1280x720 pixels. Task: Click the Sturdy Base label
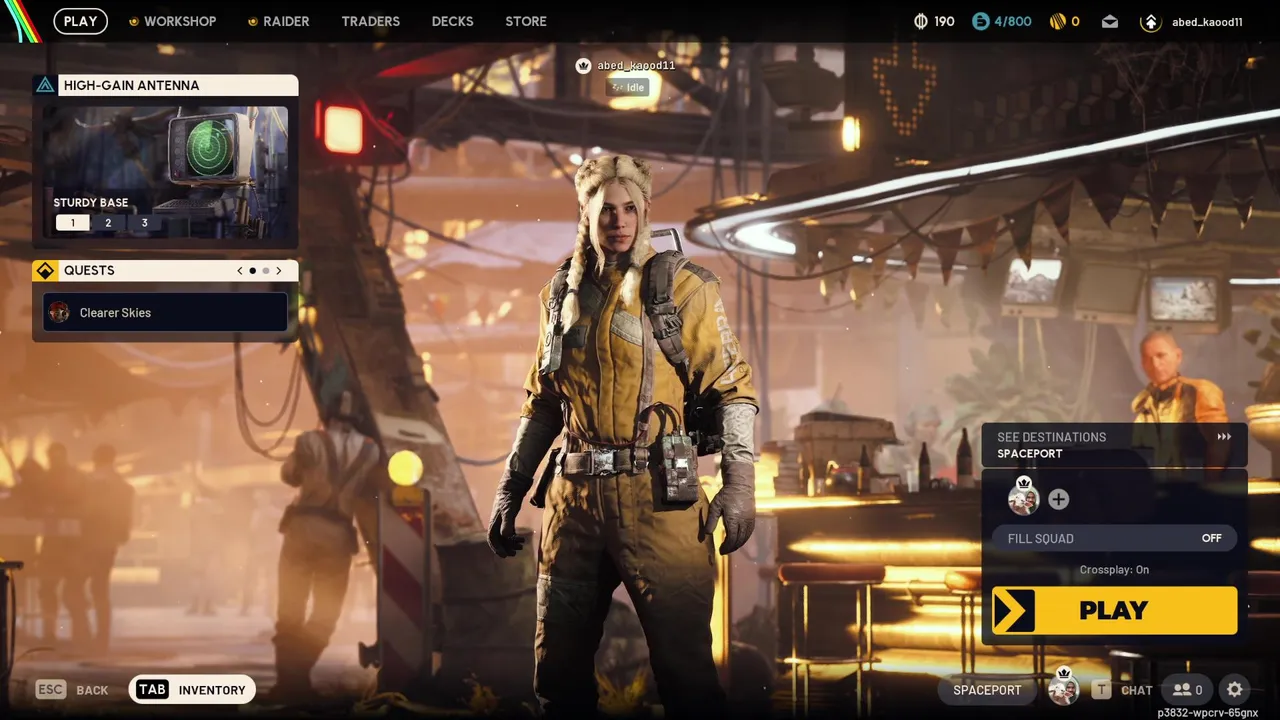pos(91,203)
